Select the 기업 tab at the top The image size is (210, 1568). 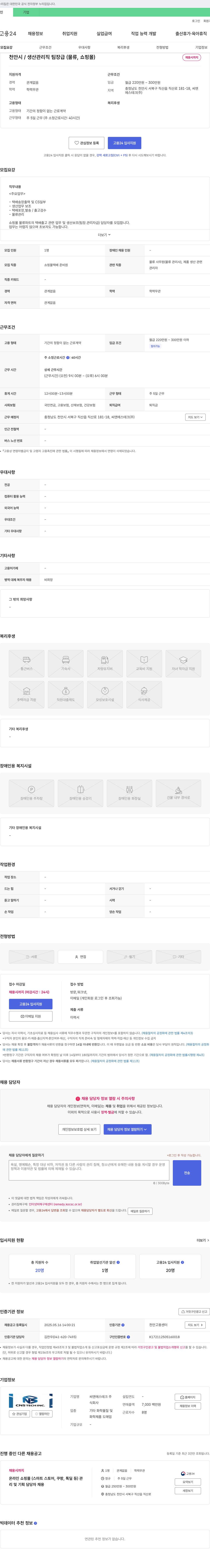(x=26, y=12)
